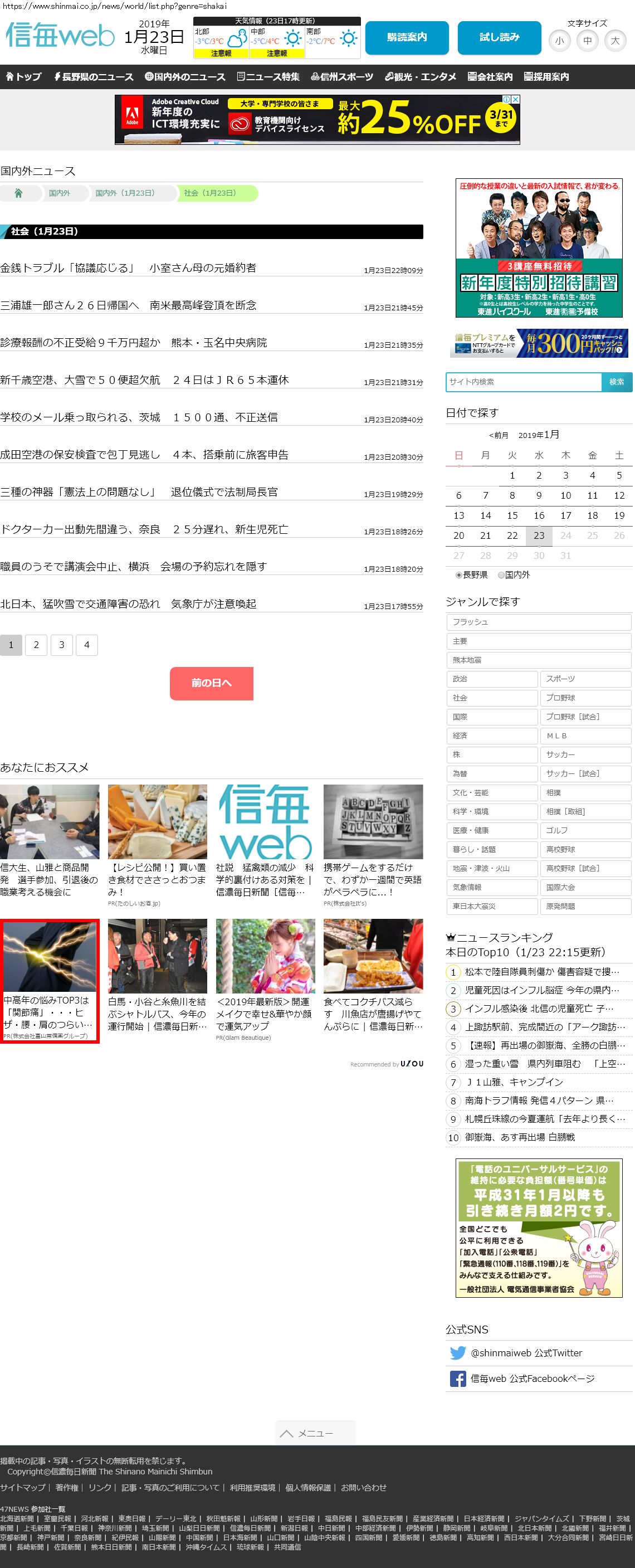Image resolution: width=635 pixels, height=1568 pixels.
Task: Set font size to large (大)
Action: click(x=615, y=41)
